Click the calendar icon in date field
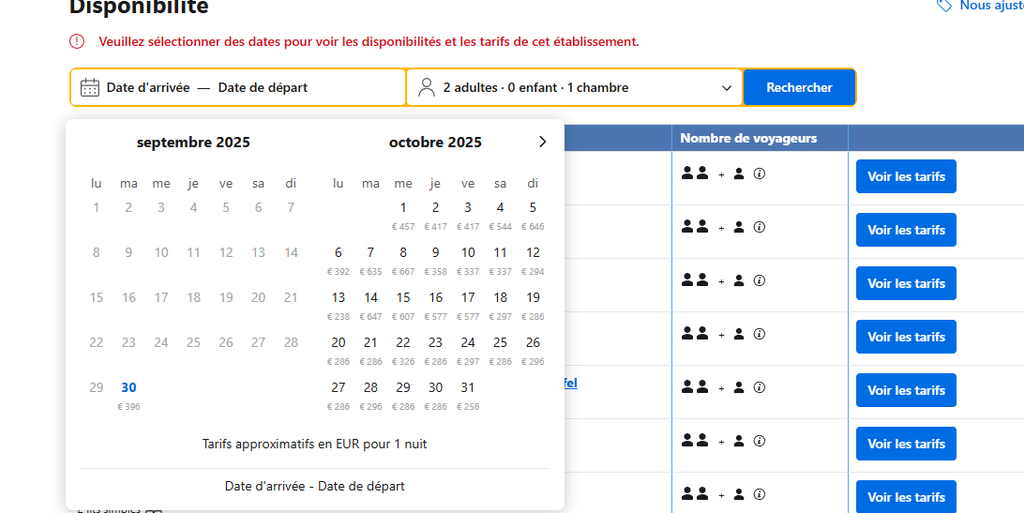1024x513 pixels. (90, 87)
